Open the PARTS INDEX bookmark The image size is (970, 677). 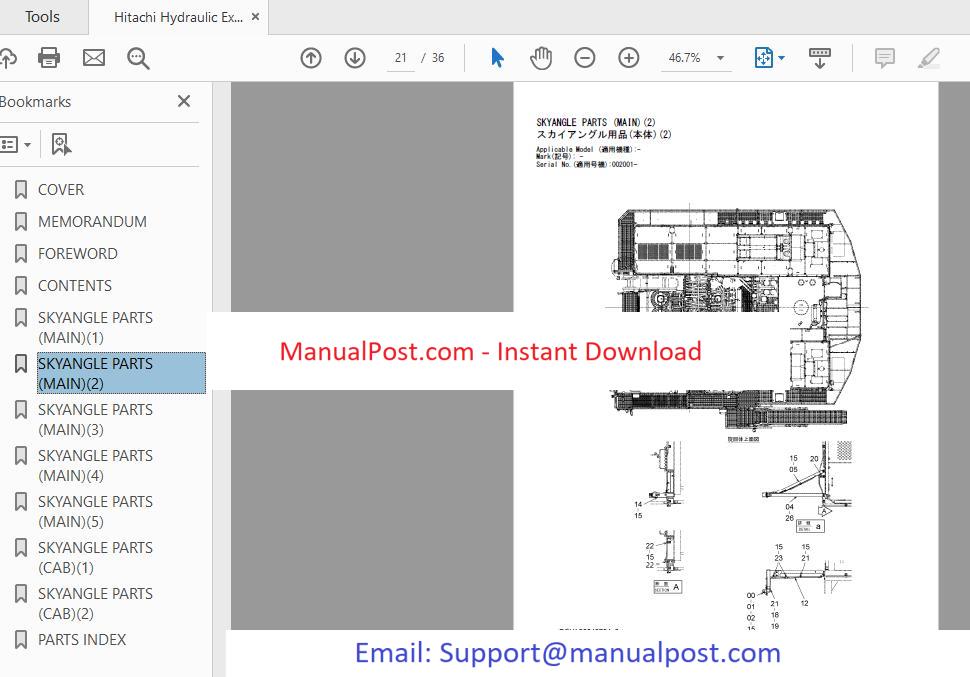point(82,640)
